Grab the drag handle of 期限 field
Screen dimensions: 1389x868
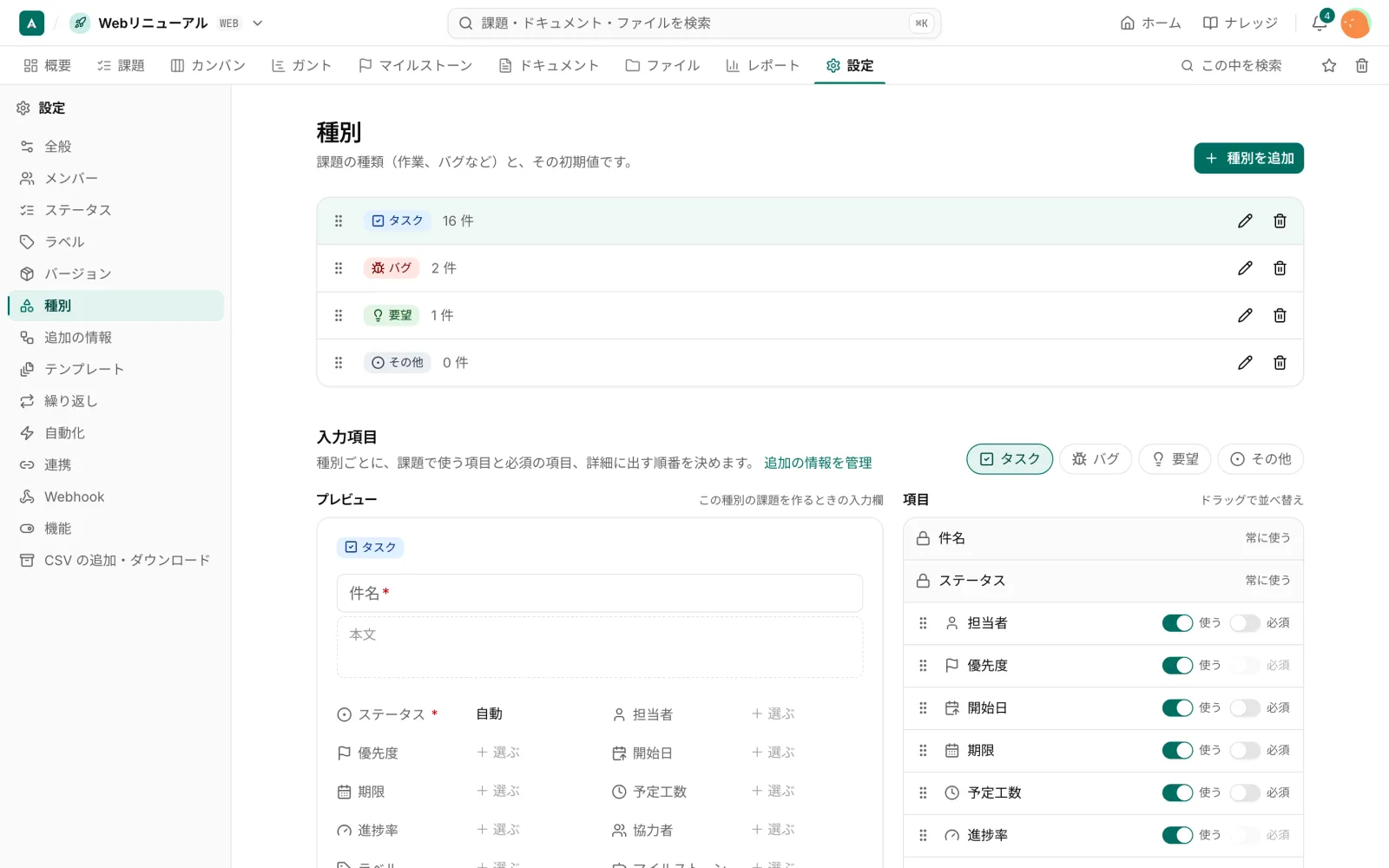click(x=923, y=751)
